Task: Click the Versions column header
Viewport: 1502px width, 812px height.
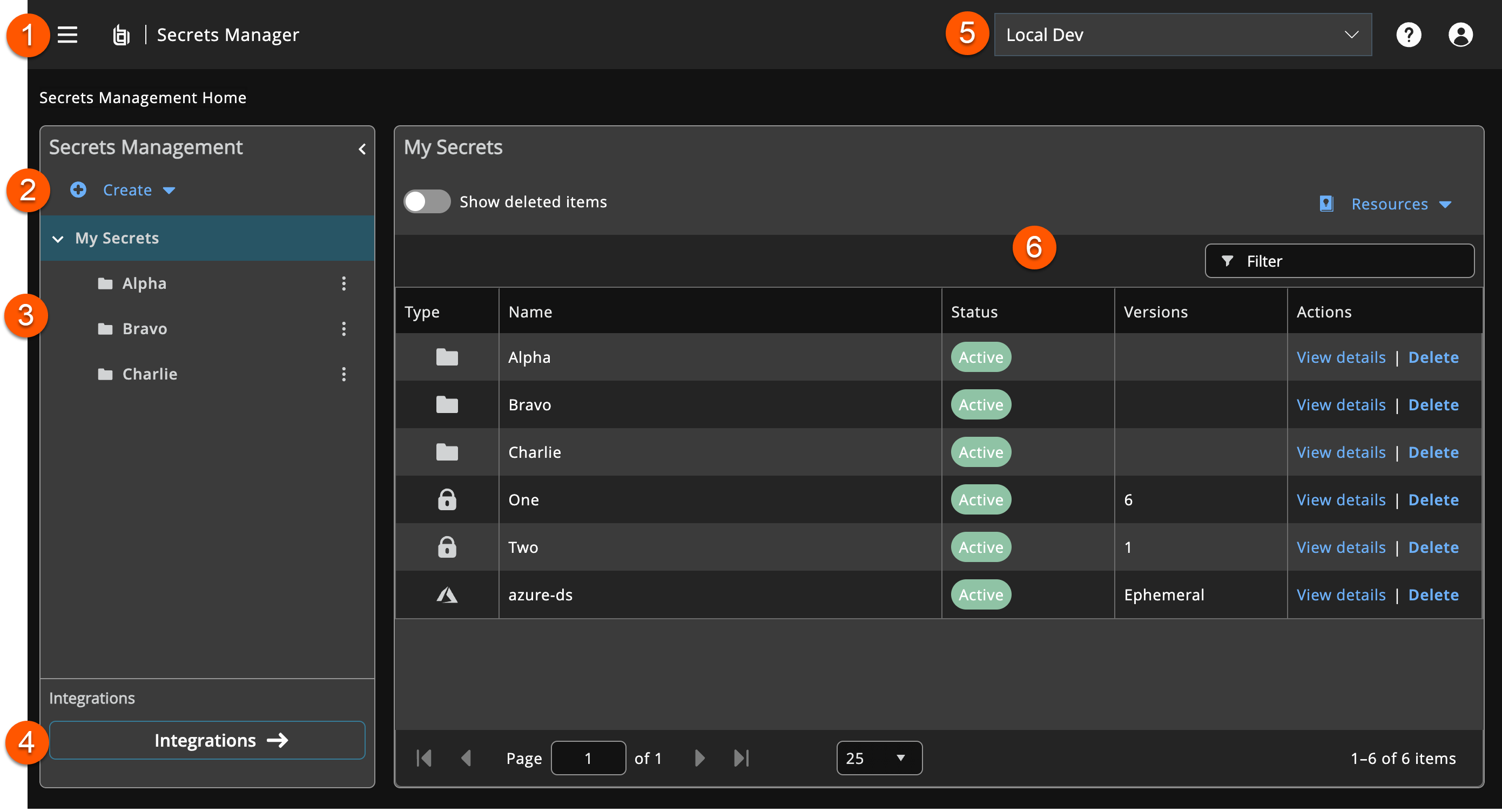Action: tap(1200, 312)
